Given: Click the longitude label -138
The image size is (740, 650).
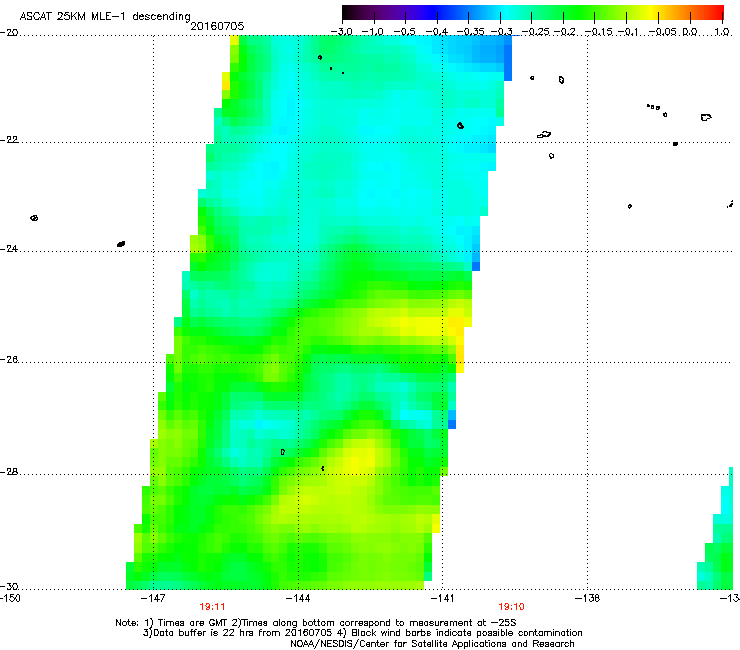Looking at the screenshot, I should [588, 599].
